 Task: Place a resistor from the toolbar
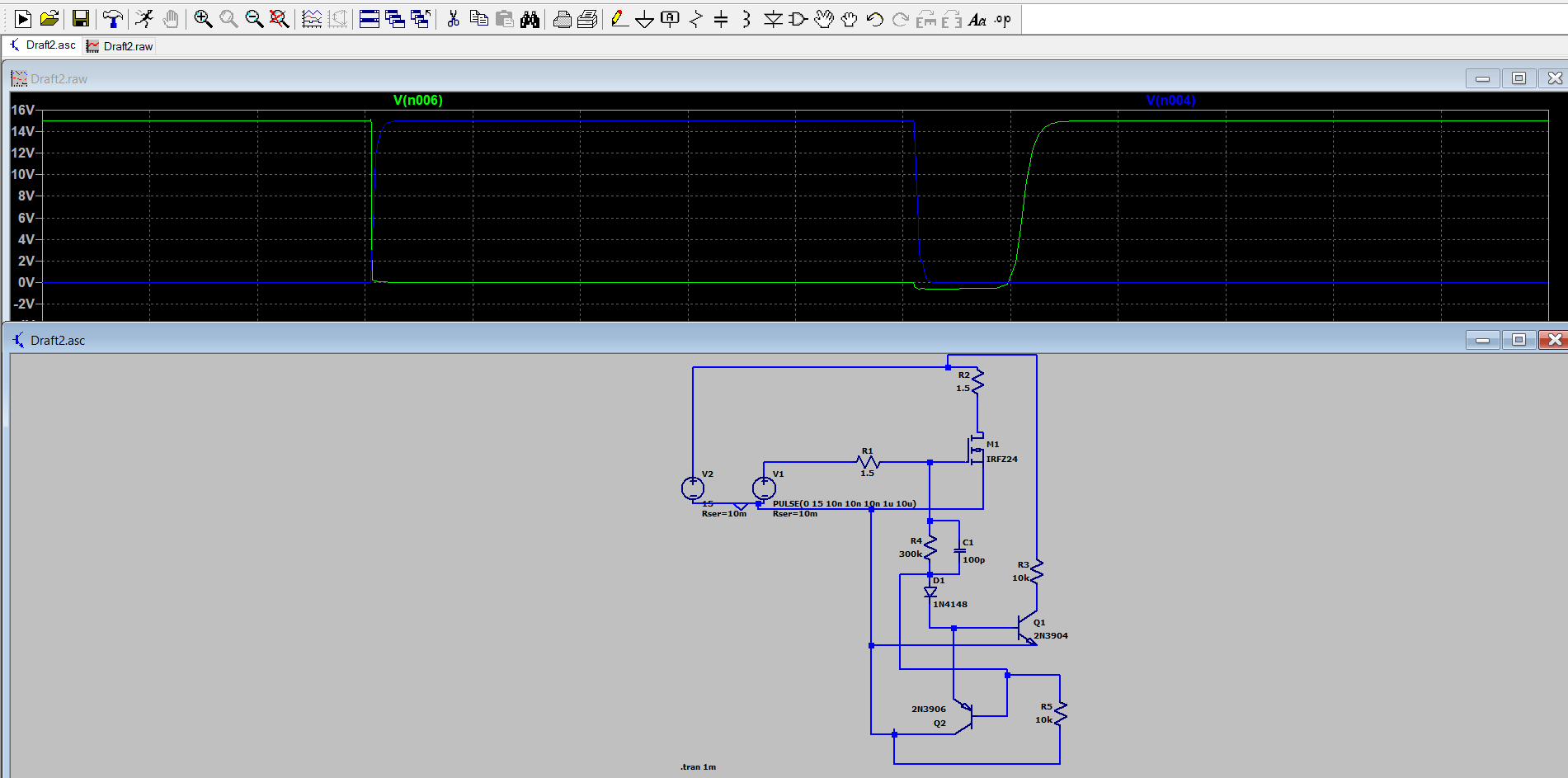pyautogui.click(x=696, y=19)
